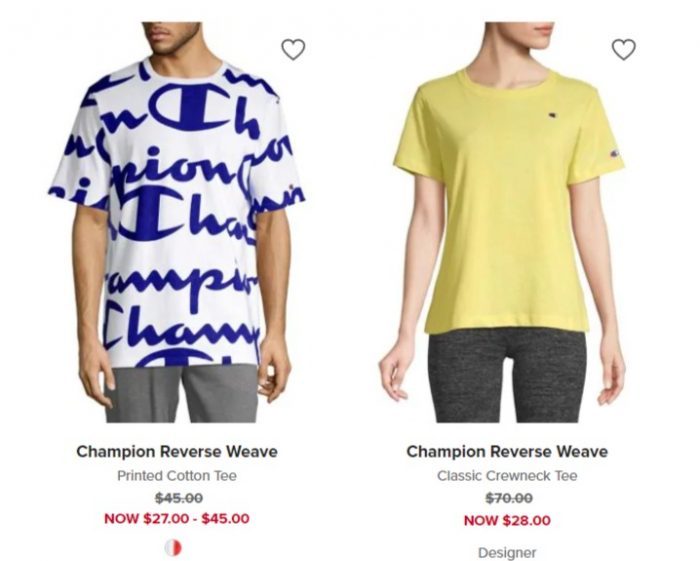
Task: Open the blue Champion printed tee image
Action: click(177, 222)
